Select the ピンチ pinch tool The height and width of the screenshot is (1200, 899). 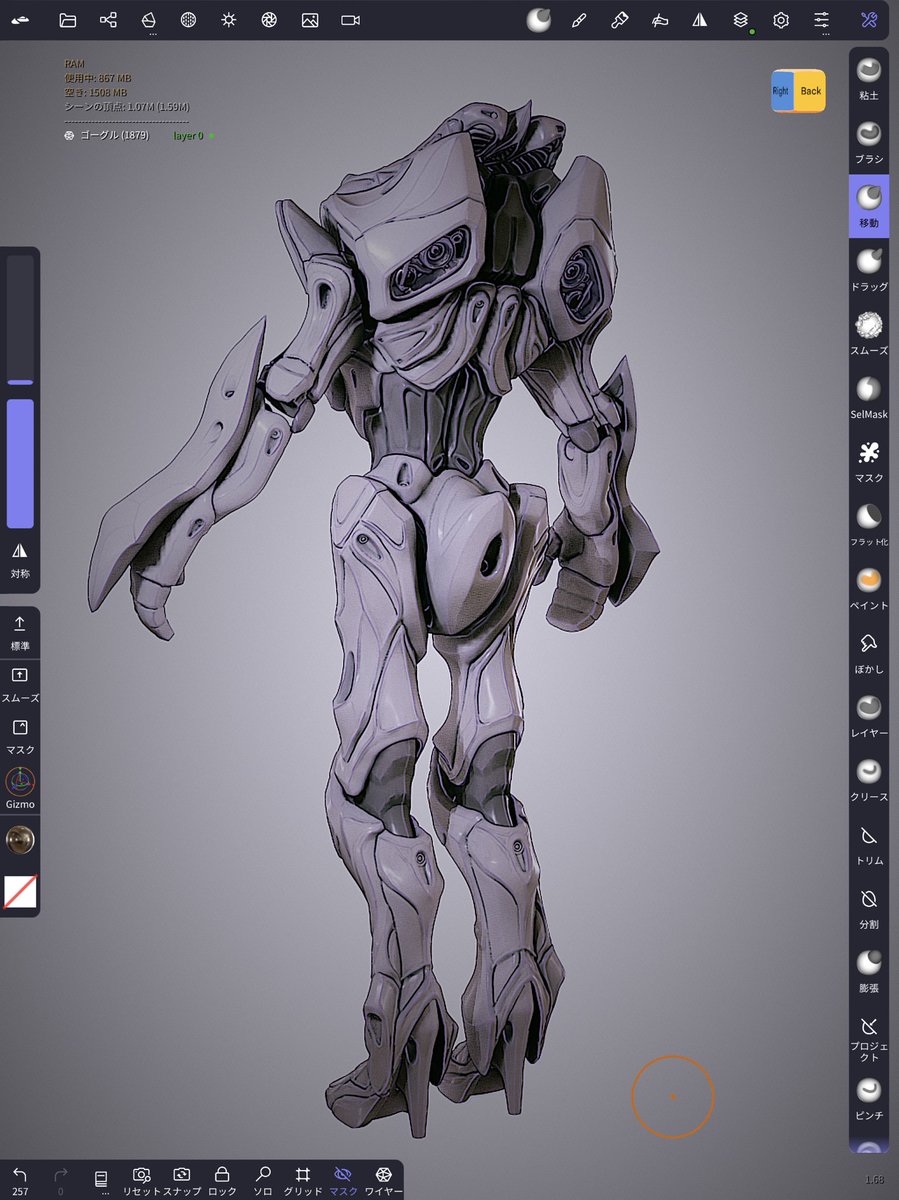tap(869, 1099)
